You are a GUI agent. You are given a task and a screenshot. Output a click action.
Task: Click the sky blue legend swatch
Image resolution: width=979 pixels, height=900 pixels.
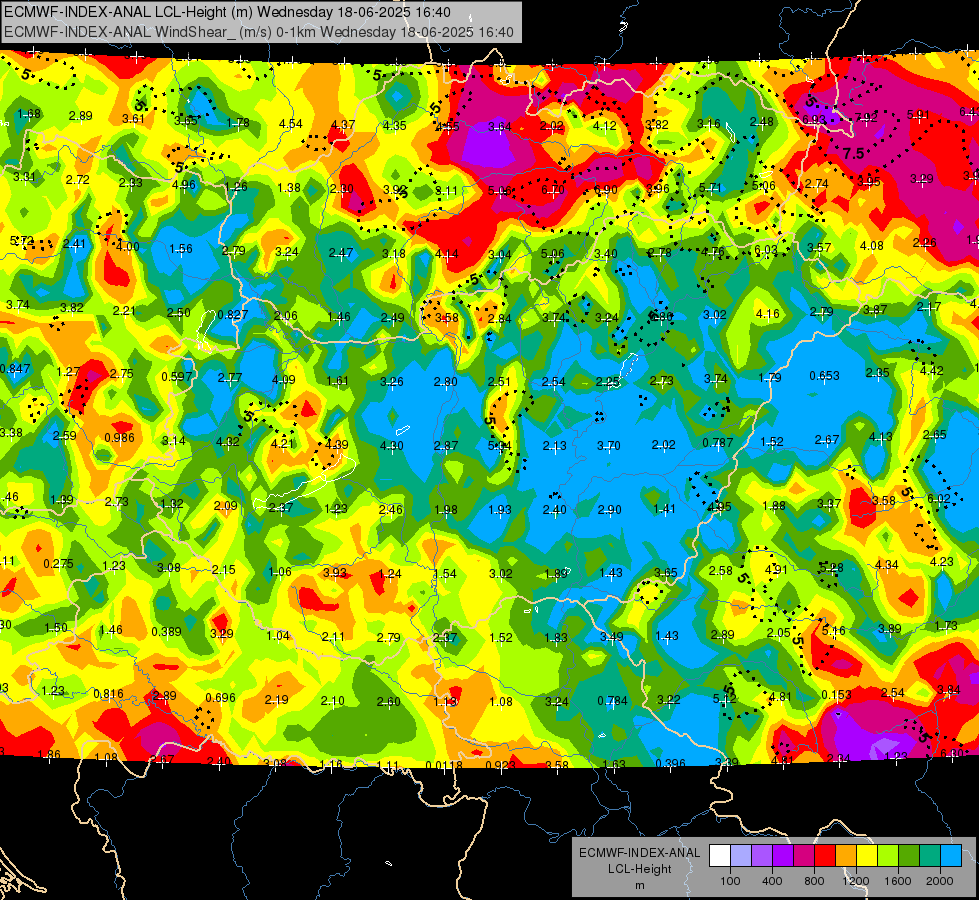coord(950,856)
